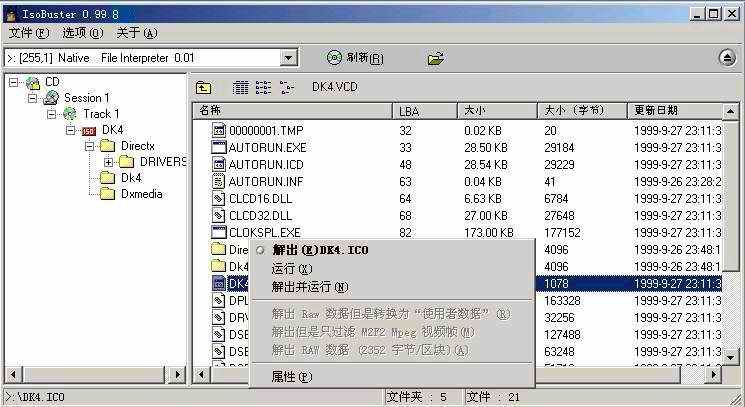Viewport: 745px width, 407px height.
Task: Collapse the Directx folder node
Action: coord(89,146)
